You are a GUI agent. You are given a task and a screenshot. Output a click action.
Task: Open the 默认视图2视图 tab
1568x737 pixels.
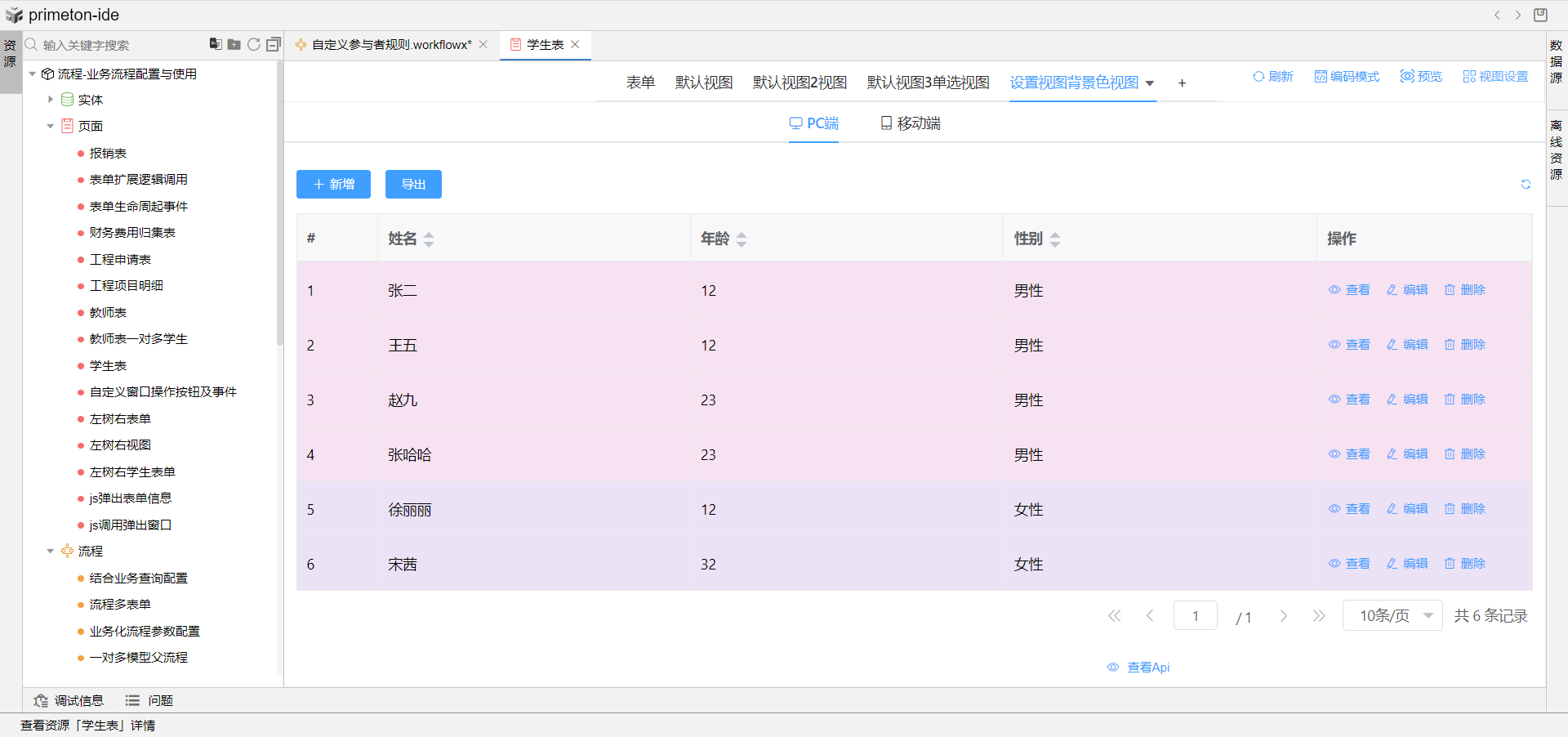800,83
